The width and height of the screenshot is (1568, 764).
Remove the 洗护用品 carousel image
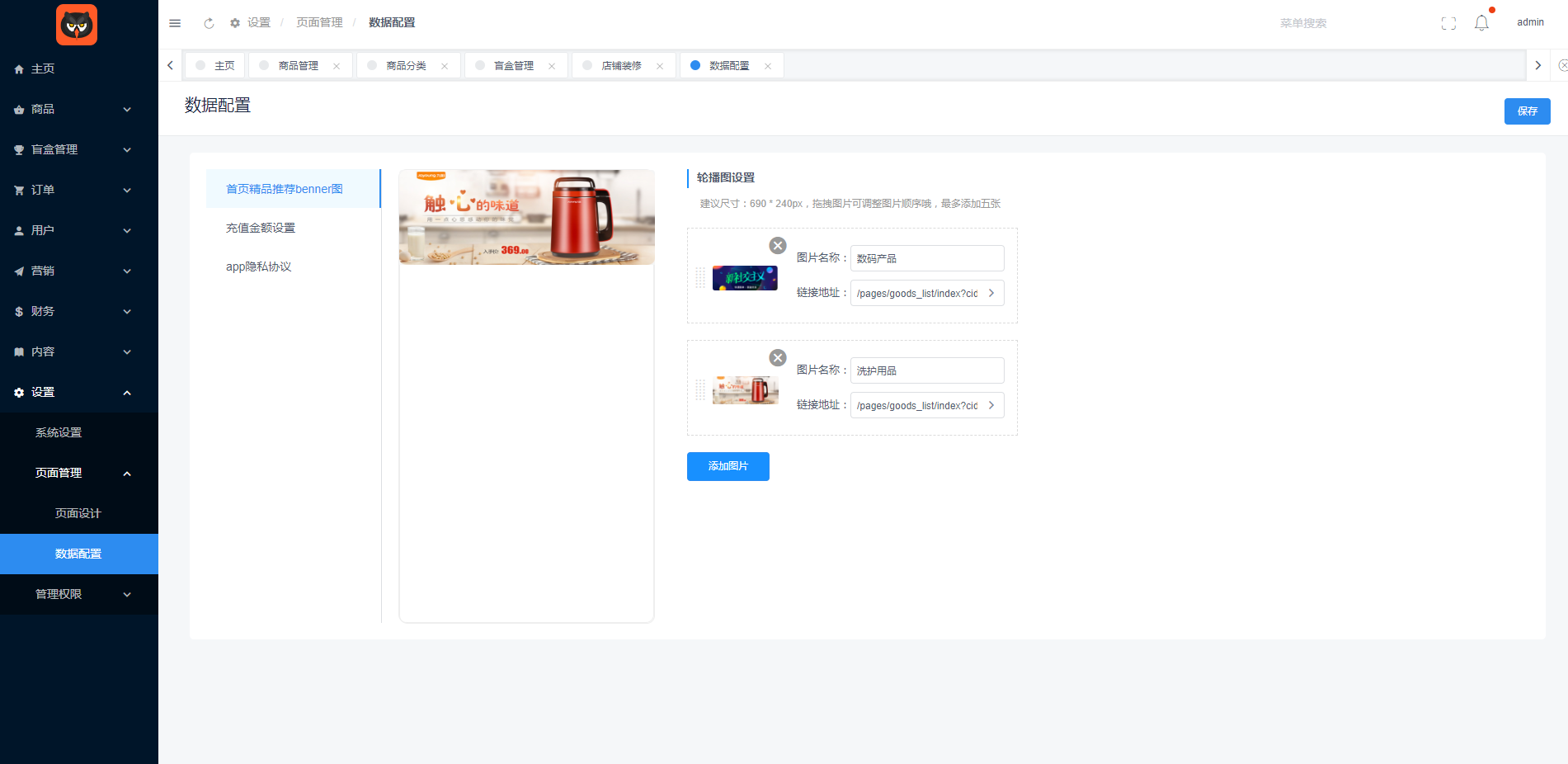point(777,358)
